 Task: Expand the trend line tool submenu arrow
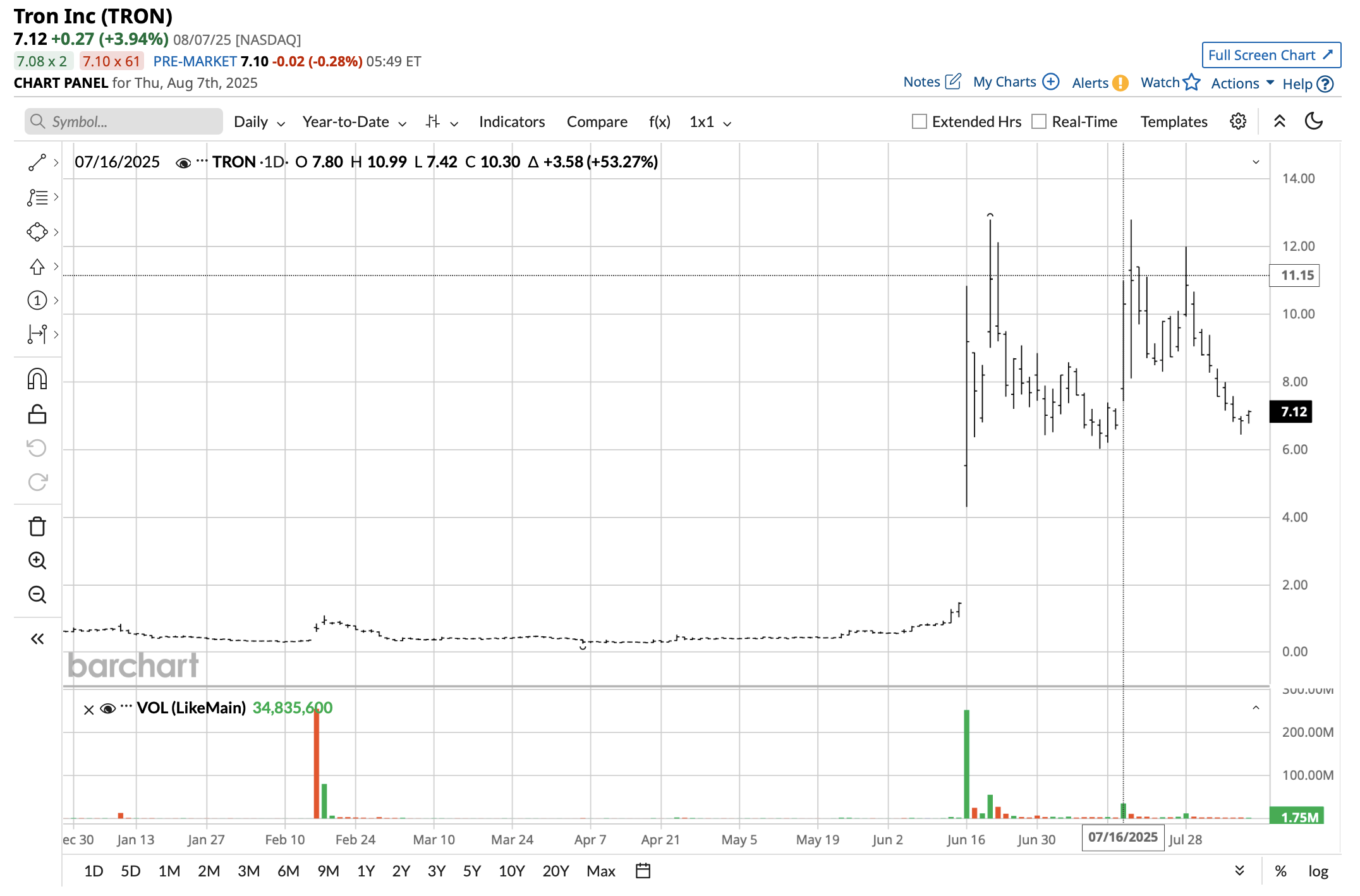click(56, 162)
